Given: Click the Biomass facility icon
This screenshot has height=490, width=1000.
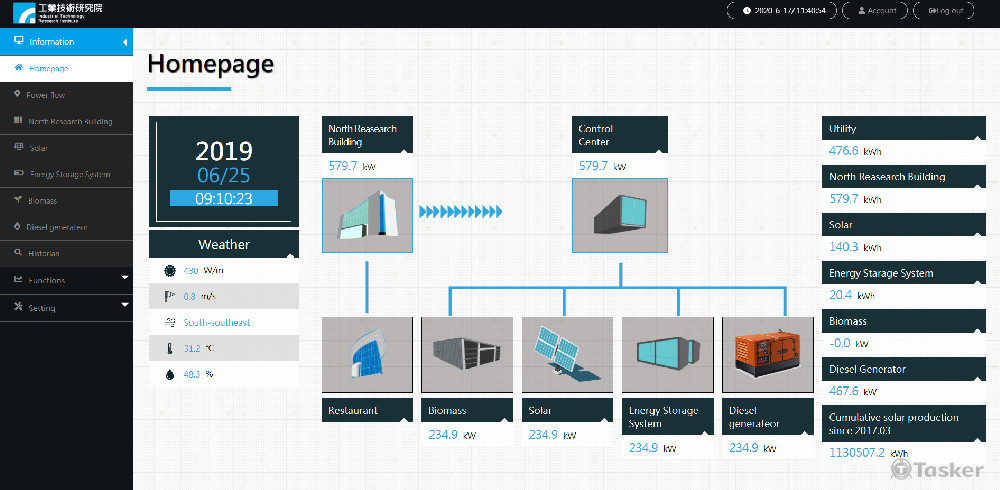Looking at the screenshot, I should pos(467,356).
